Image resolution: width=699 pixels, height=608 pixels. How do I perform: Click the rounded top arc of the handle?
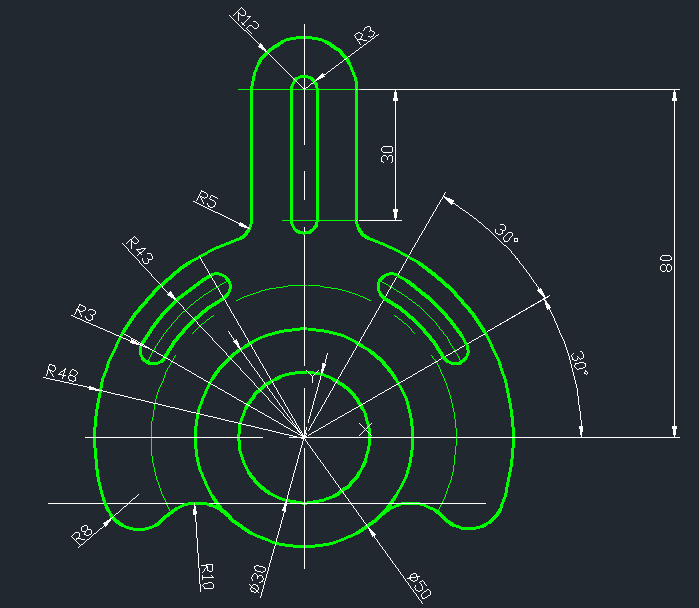point(304,38)
